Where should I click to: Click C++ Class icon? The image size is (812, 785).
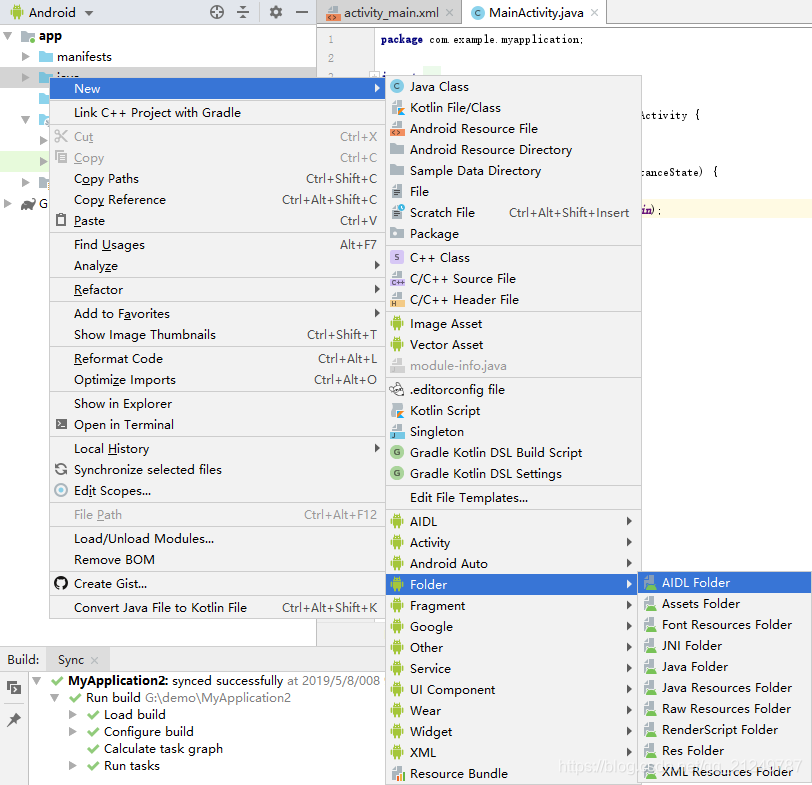397,257
